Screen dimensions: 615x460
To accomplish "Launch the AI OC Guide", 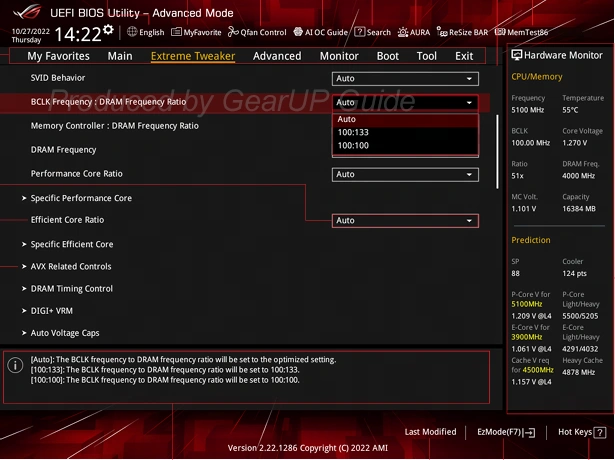I will (320, 32).
